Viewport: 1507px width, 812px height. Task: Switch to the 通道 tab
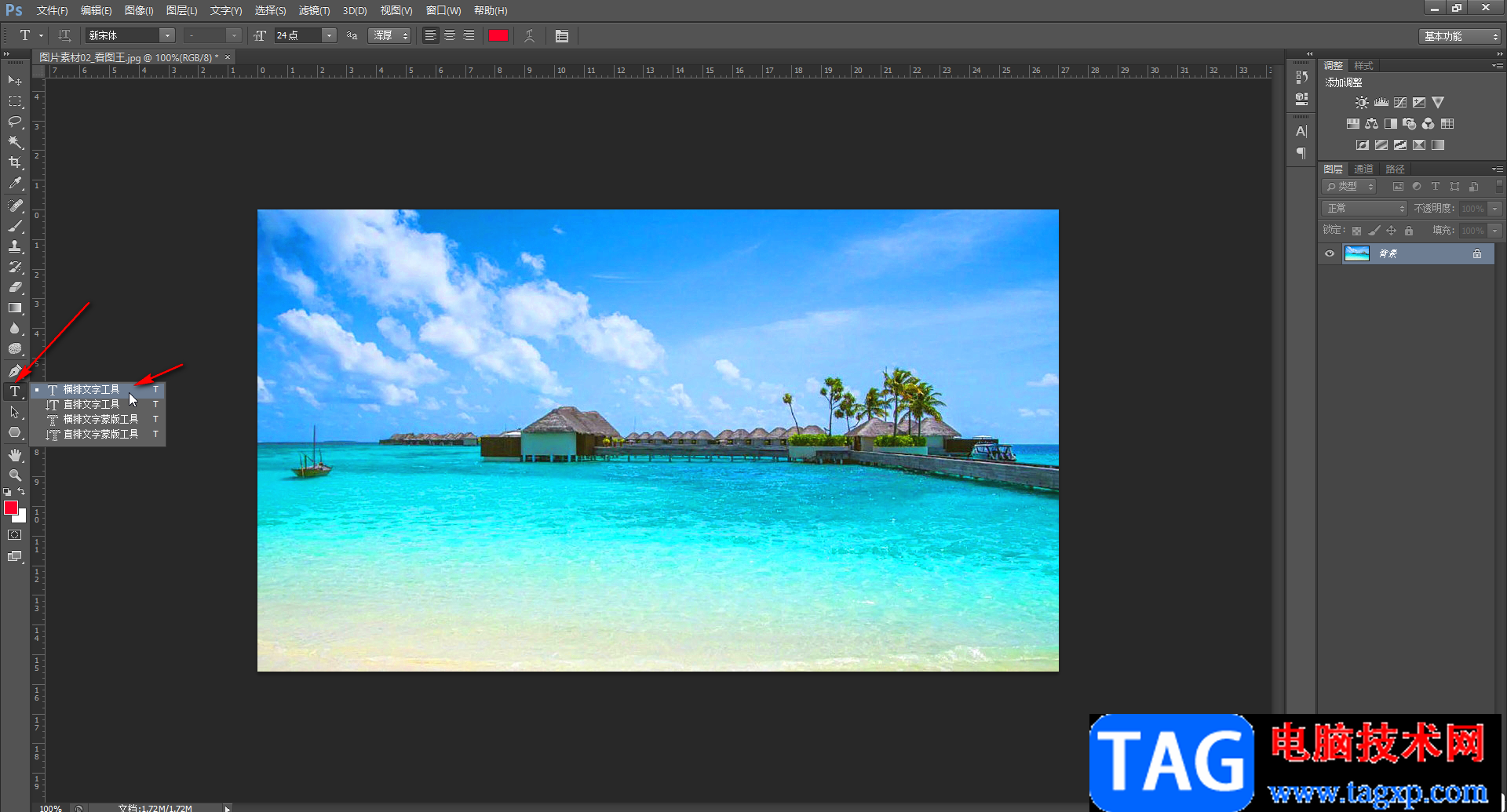coord(1364,169)
